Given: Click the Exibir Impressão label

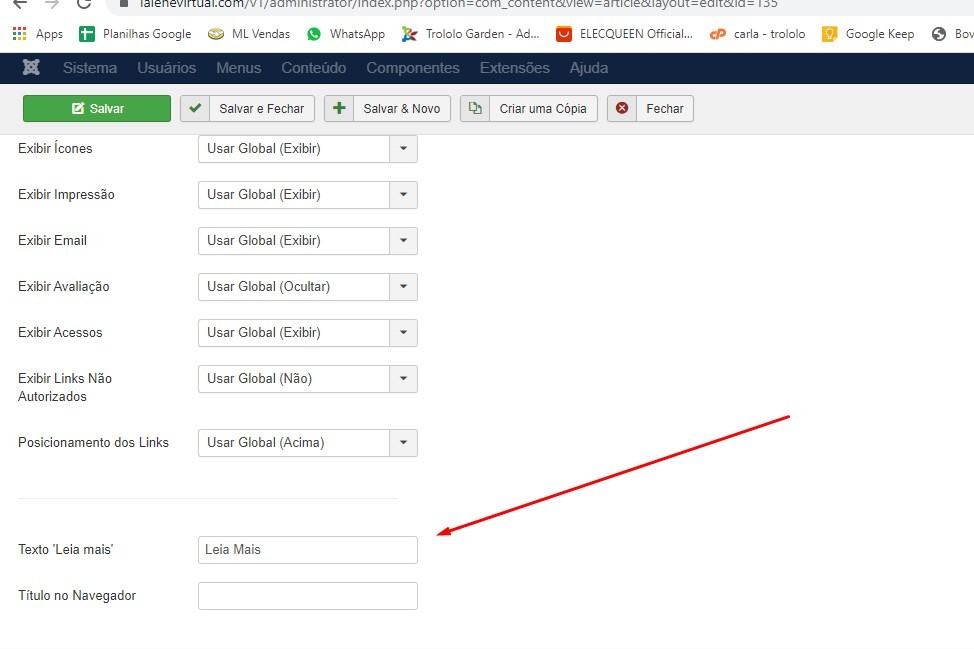Looking at the screenshot, I should [x=66, y=194].
